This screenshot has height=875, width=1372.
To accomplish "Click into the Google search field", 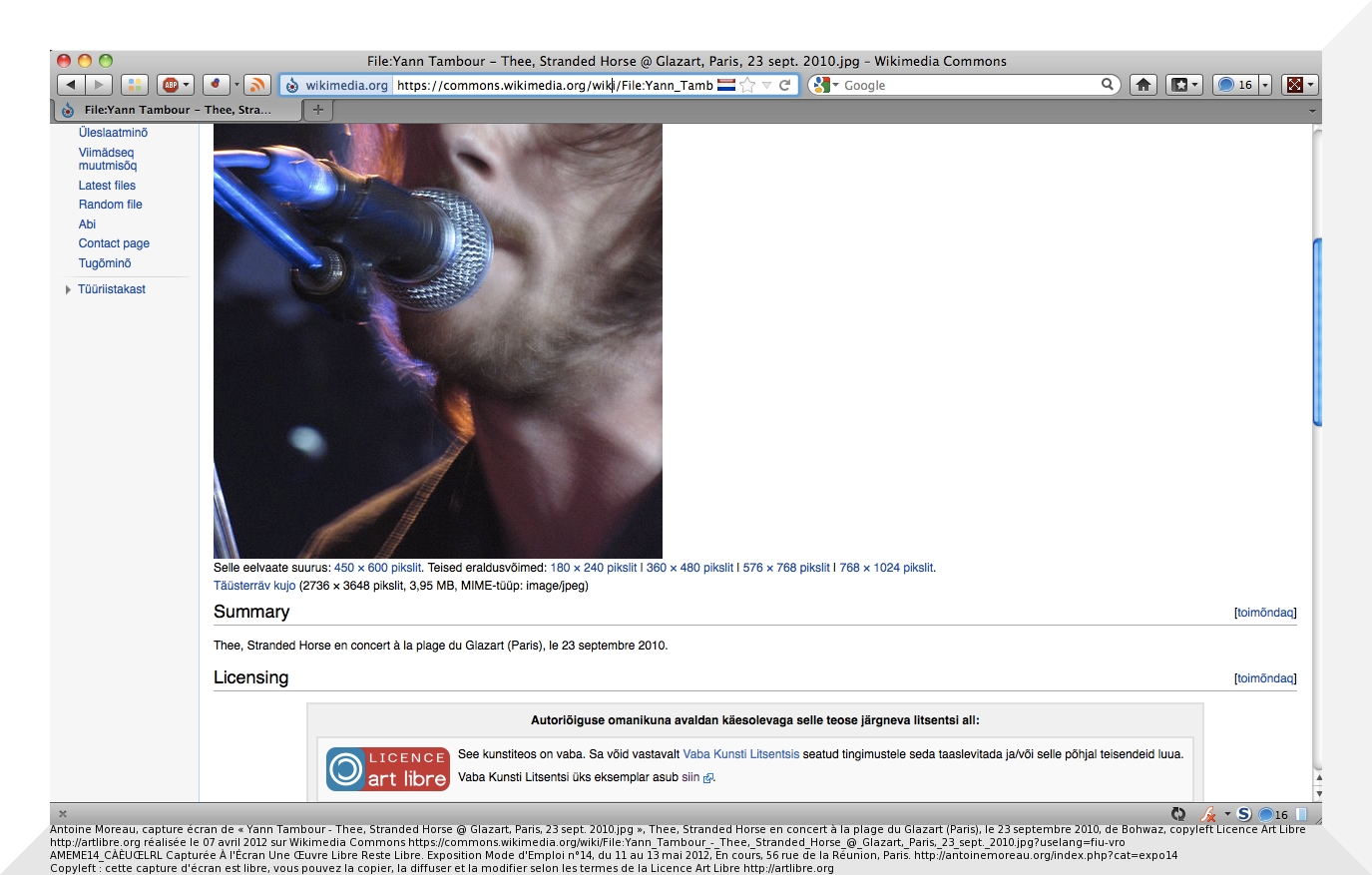I will [x=970, y=85].
